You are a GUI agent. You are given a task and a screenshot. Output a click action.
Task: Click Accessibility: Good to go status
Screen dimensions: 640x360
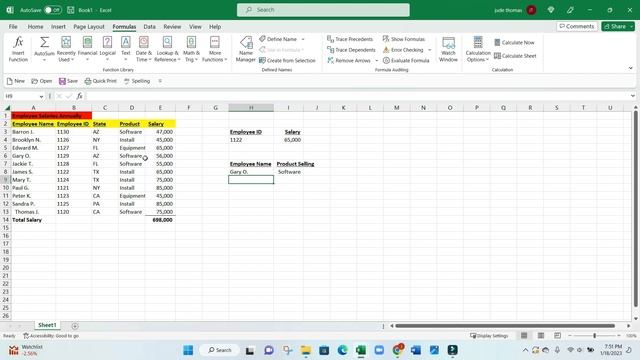tap(51, 336)
